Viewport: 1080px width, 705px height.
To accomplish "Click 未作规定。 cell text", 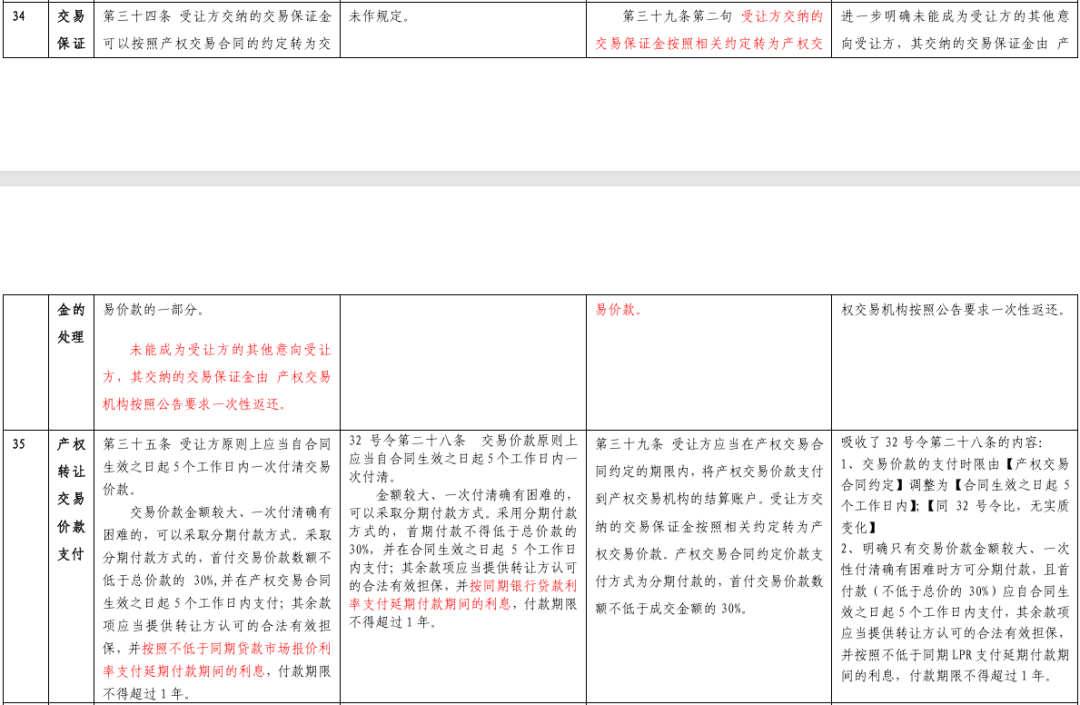I will point(380,16).
